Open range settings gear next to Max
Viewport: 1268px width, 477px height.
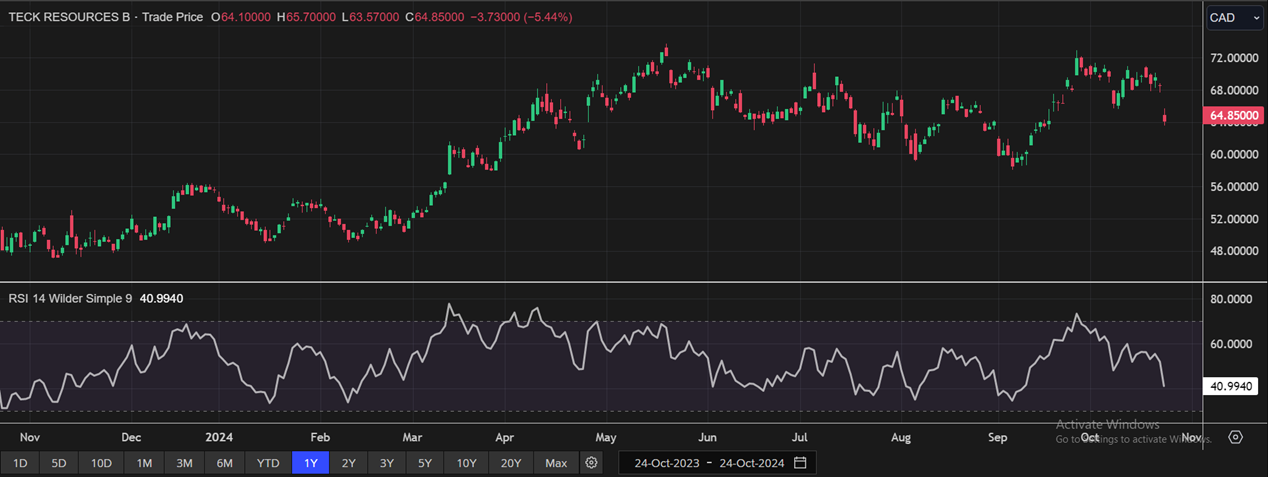point(592,463)
